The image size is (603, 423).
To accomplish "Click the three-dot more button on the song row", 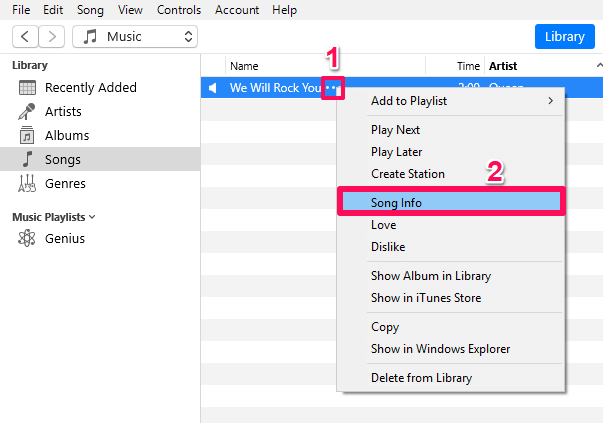I will coord(333,88).
